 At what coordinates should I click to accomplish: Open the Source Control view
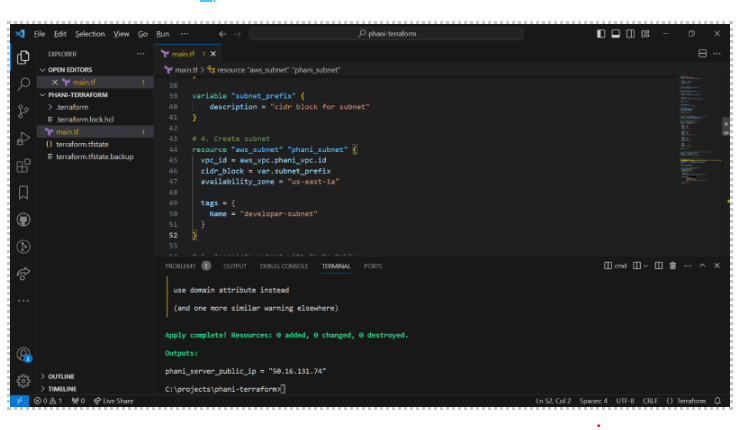pos(23,110)
